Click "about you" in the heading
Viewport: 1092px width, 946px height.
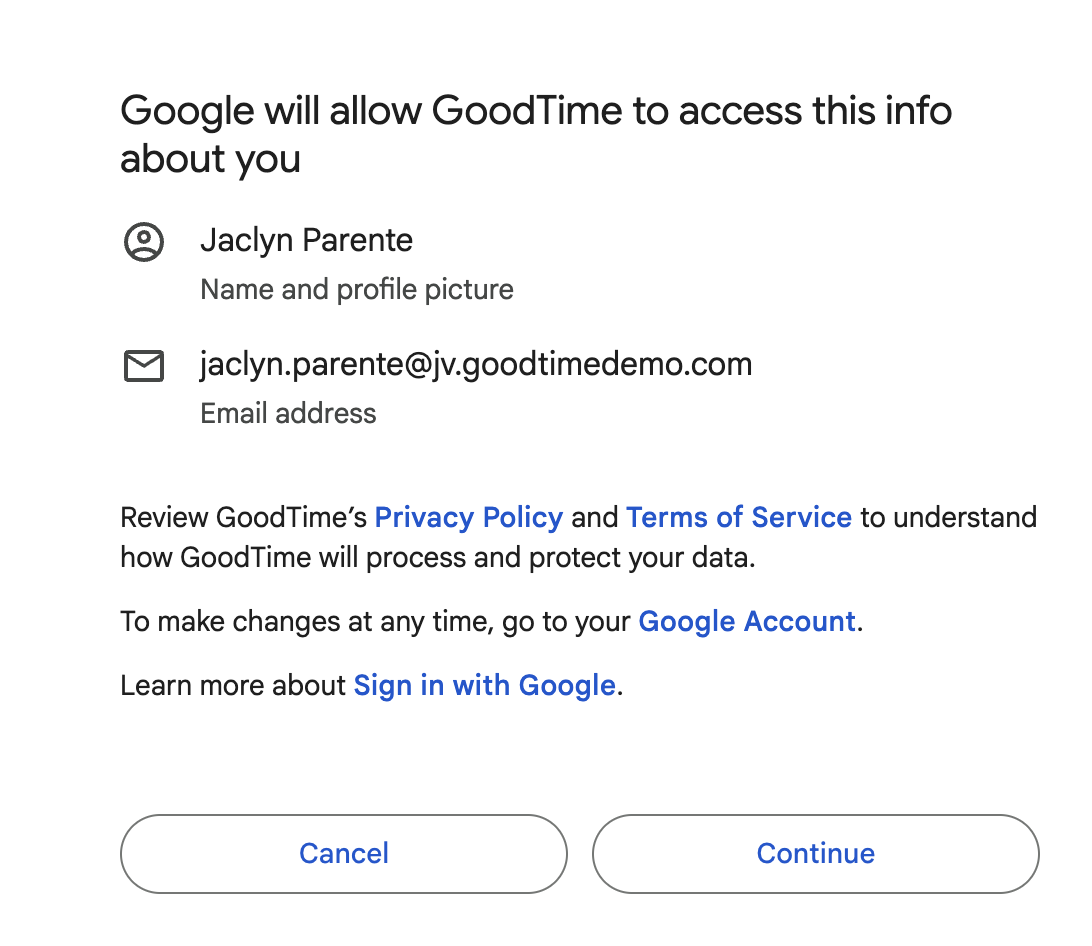coord(210,160)
